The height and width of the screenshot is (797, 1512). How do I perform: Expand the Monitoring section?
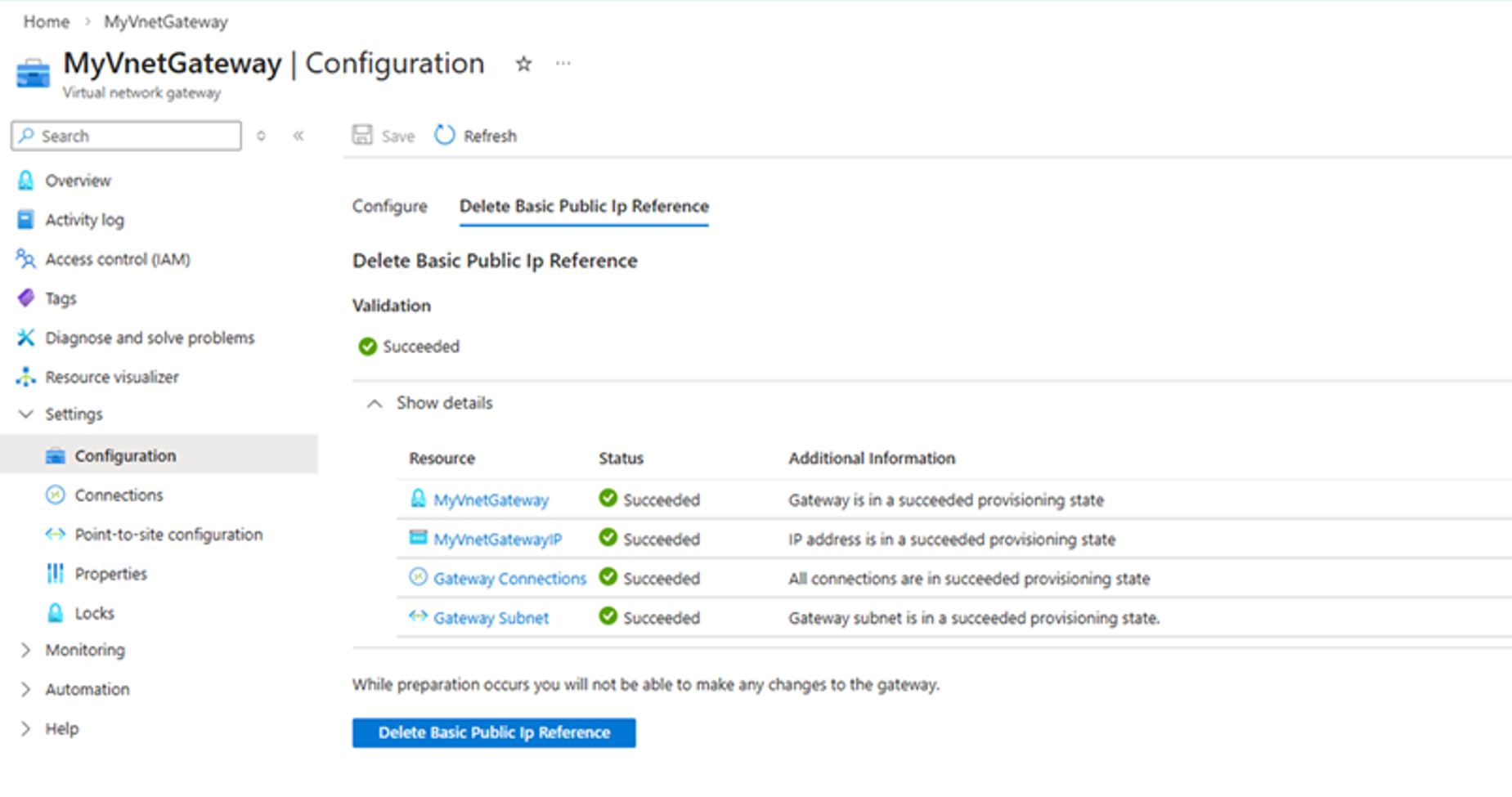coord(25,649)
